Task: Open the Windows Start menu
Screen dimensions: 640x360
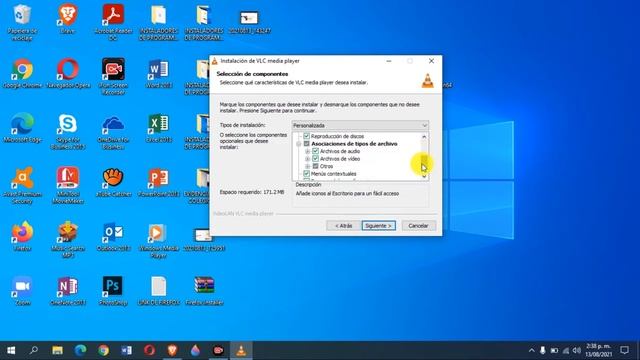Action: pyautogui.click(x=11, y=350)
